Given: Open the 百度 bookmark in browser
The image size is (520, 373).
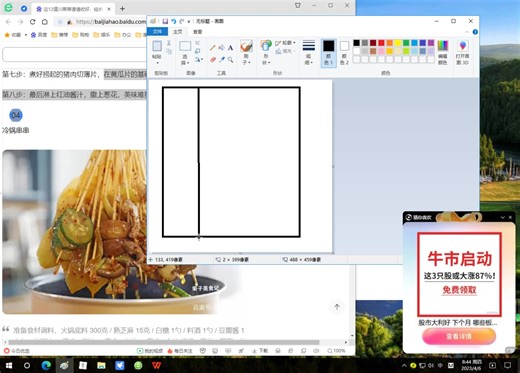Looking at the screenshot, I should pyautogui.click(x=39, y=35).
